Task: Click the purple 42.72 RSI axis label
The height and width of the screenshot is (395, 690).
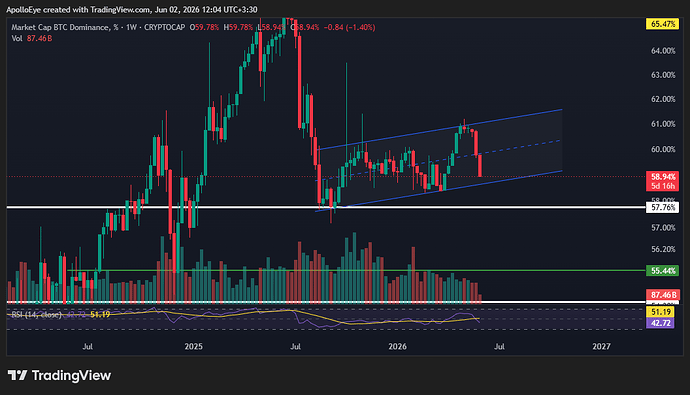Action: click(660, 323)
